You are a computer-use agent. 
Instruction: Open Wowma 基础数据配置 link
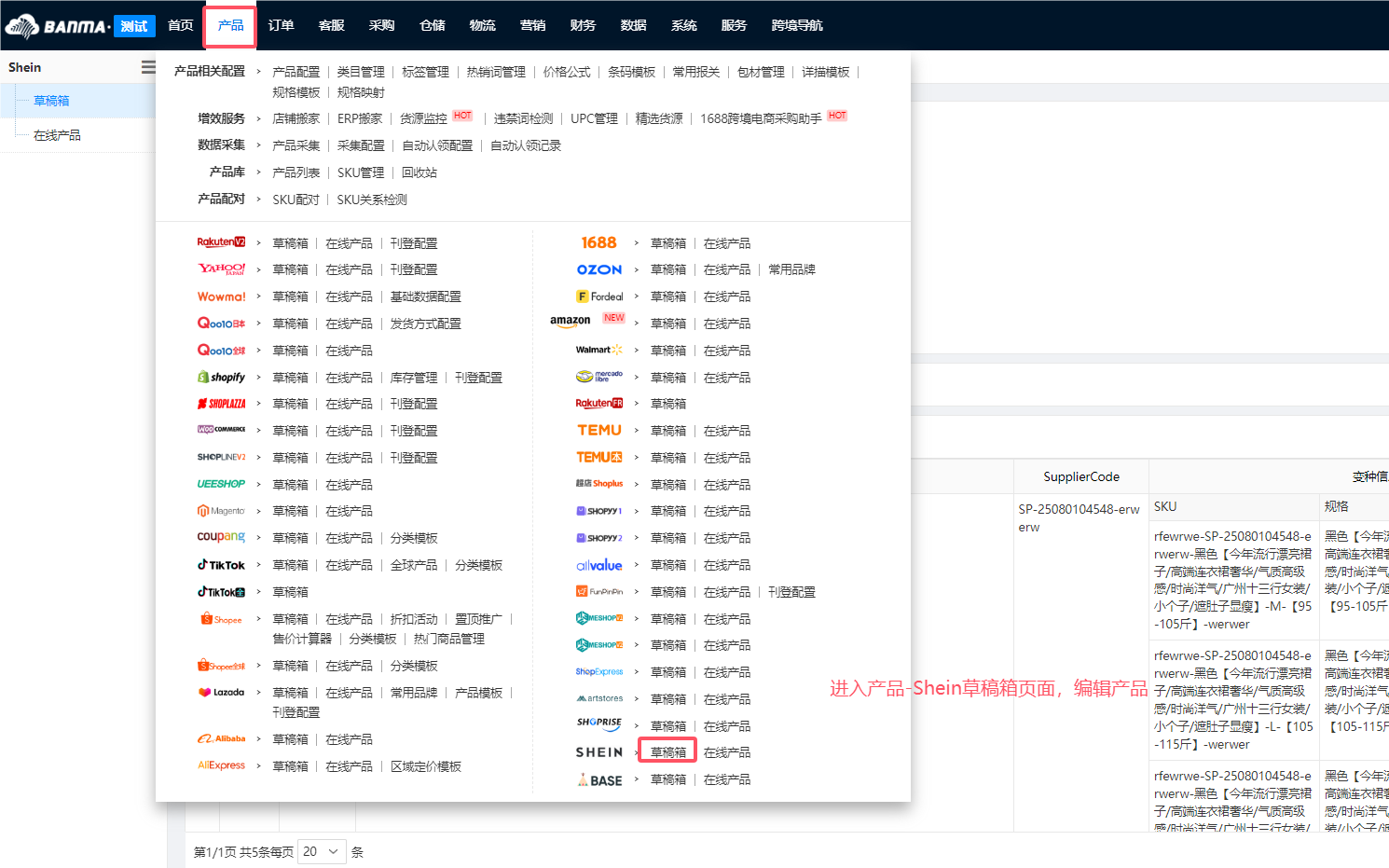pyautogui.click(x=426, y=296)
